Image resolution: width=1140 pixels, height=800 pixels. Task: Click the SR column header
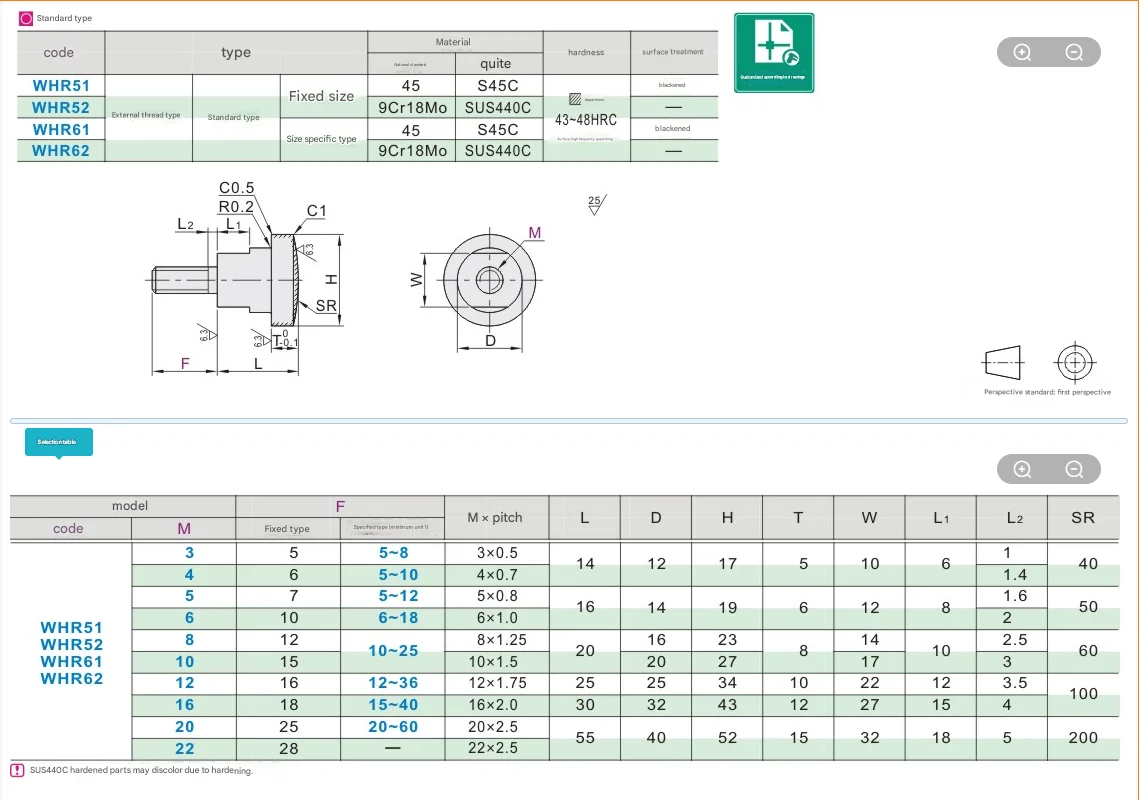pyautogui.click(x=1083, y=517)
